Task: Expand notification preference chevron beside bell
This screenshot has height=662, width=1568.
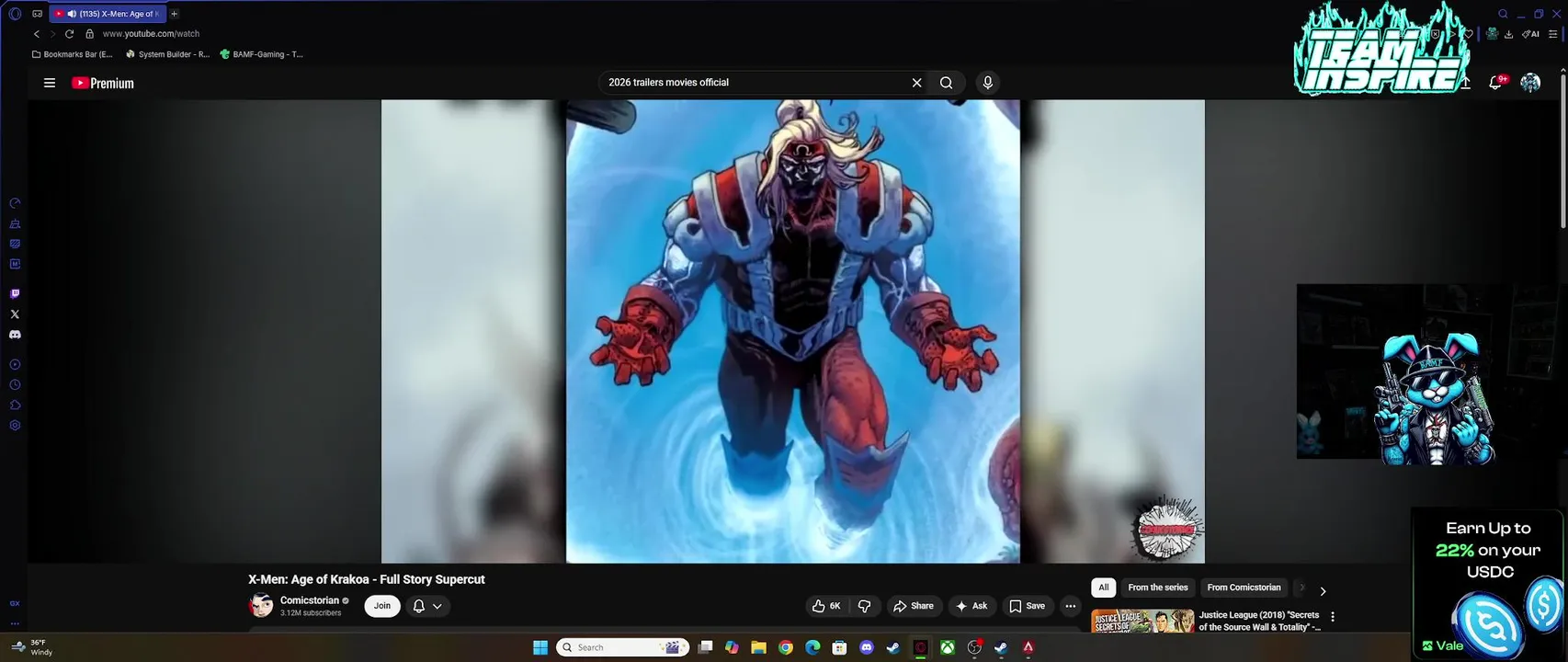Action: click(x=437, y=606)
